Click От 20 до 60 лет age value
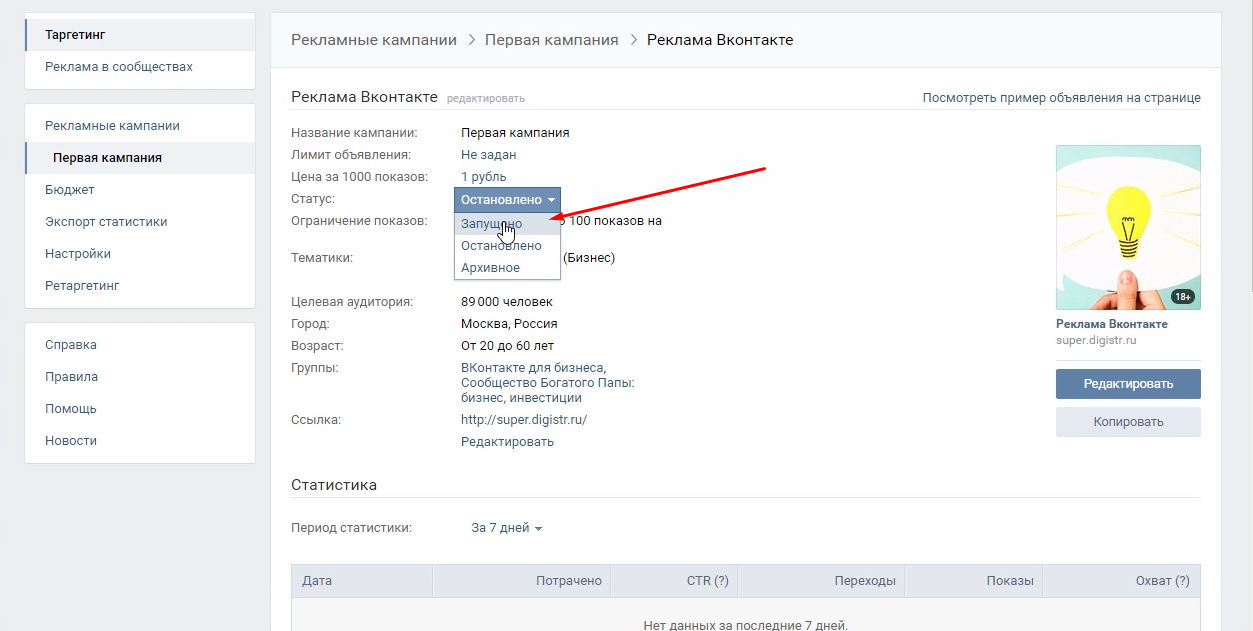The height and width of the screenshot is (631, 1253). (x=507, y=346)
